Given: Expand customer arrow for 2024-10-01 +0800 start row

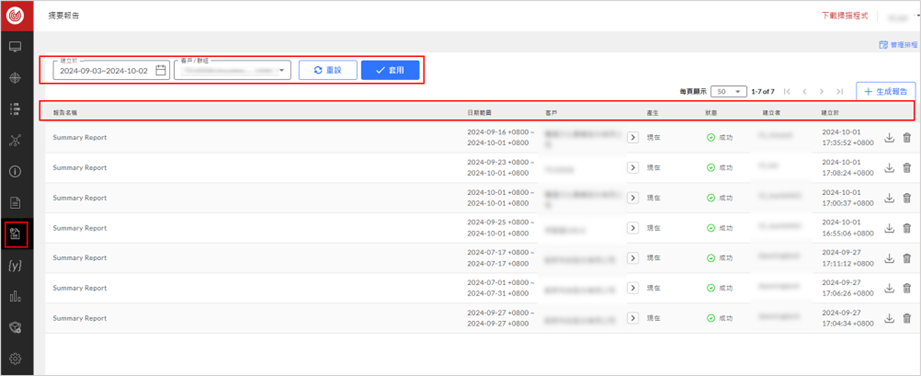Looking at the screenshot, I should [633, 198].
